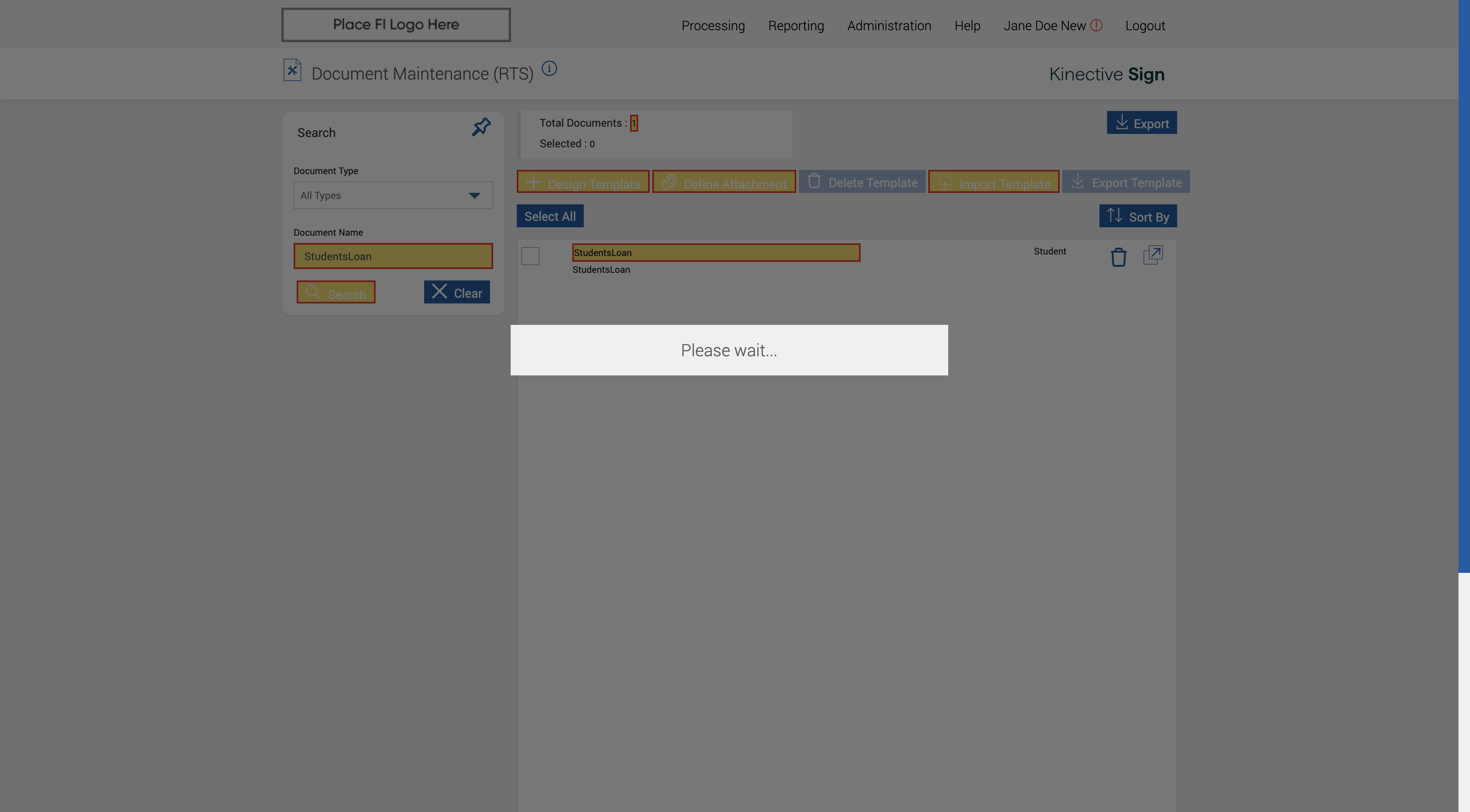This screenshot has width=1470, height=812.
Task: Open StudentsLoan with the pop-out icon
Action: [1153, 255]
